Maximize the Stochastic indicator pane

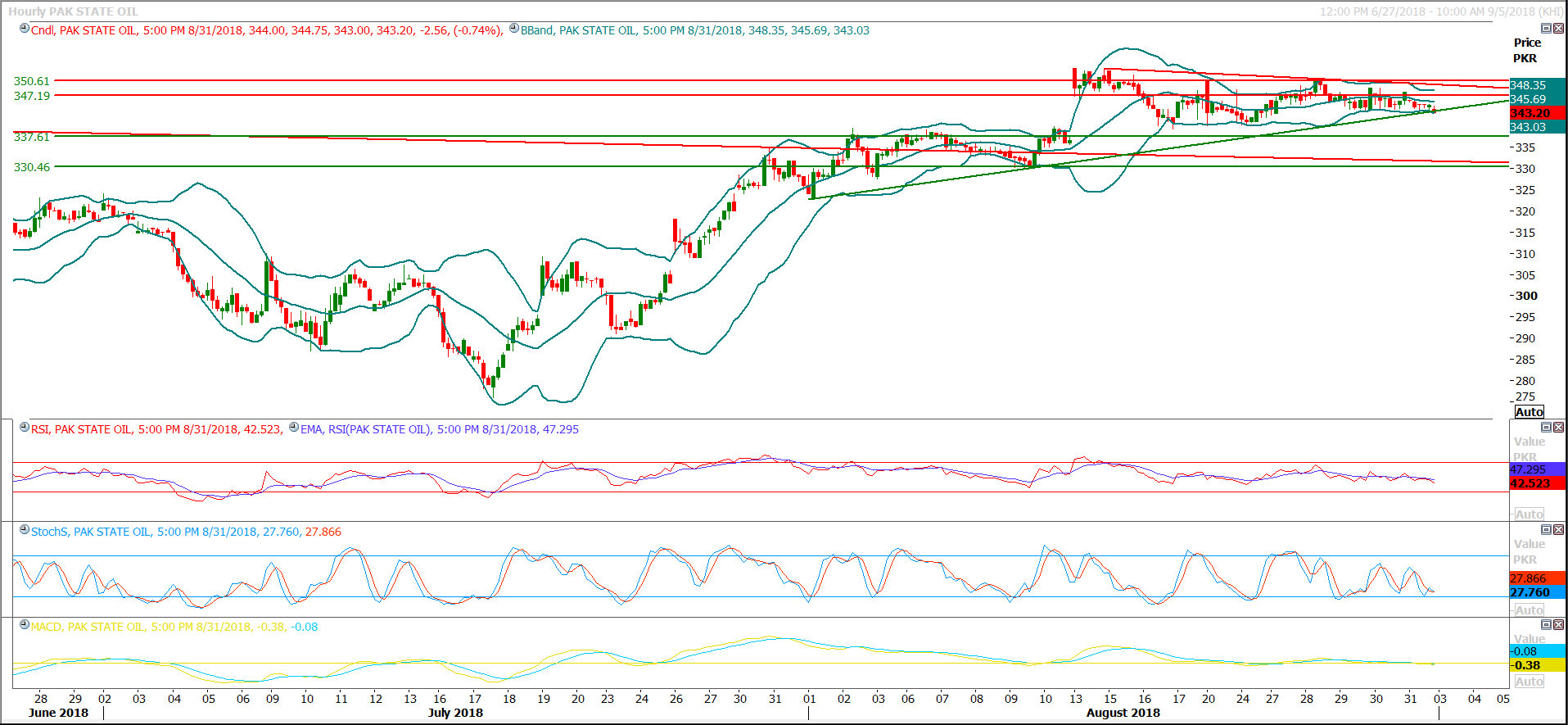point(1547,530)
